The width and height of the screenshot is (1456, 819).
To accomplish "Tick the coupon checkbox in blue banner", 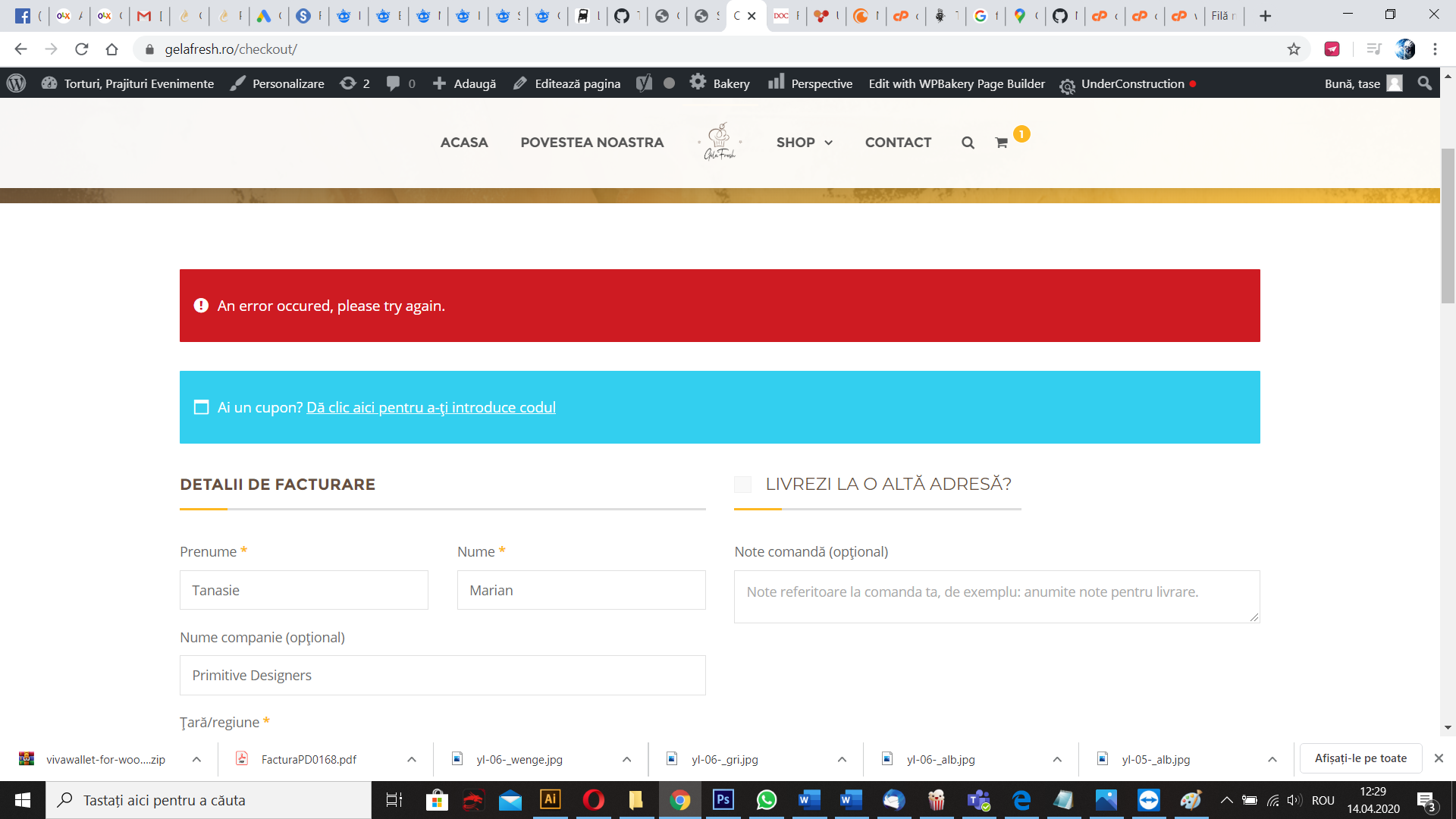I will pyautogui.click(x=201, y=407).
